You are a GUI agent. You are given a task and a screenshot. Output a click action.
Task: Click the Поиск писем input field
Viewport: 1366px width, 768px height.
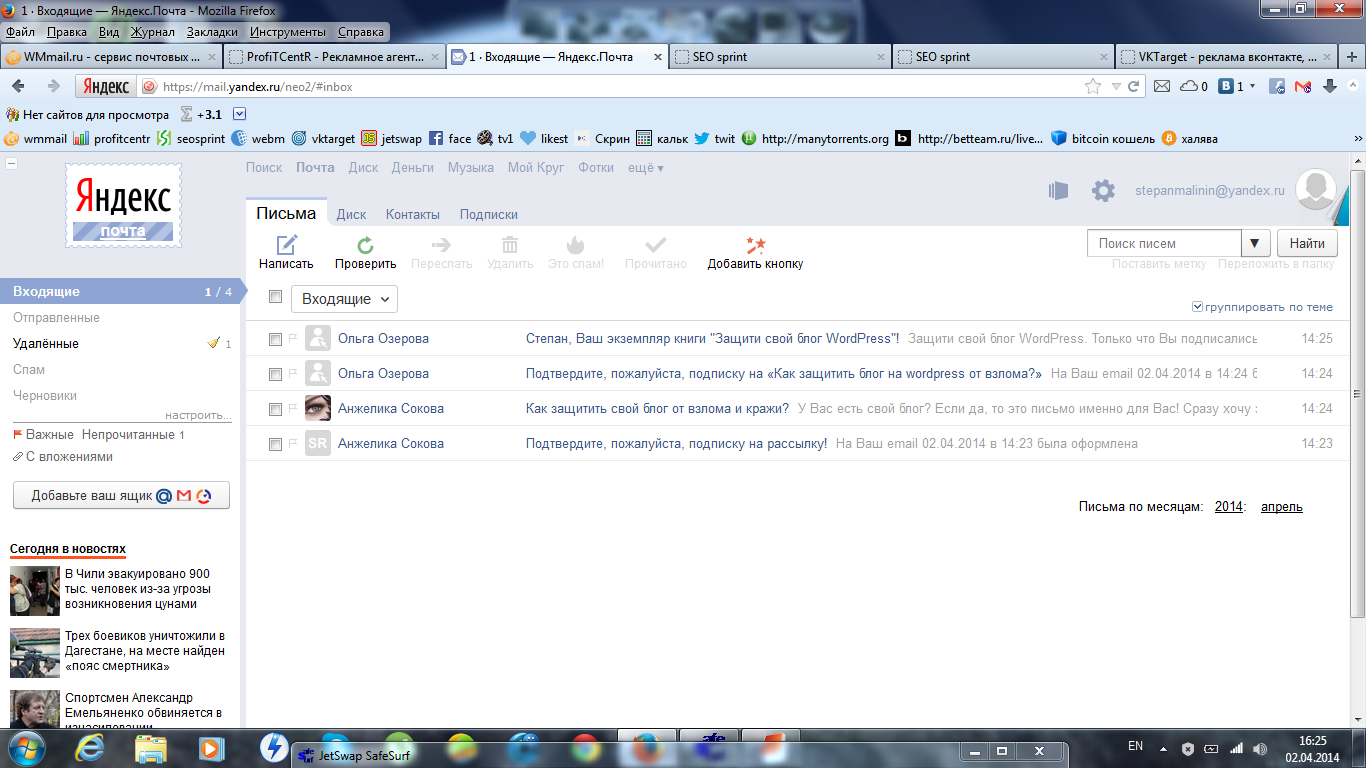[x=1164, y=243]
